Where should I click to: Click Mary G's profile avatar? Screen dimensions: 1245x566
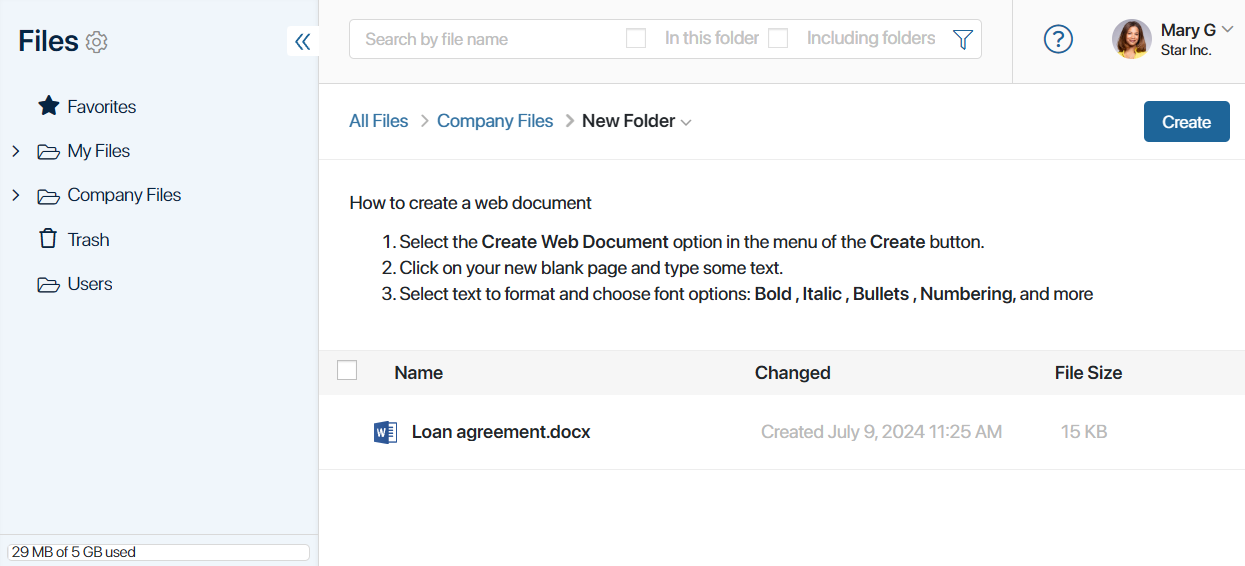point(1131,39)
